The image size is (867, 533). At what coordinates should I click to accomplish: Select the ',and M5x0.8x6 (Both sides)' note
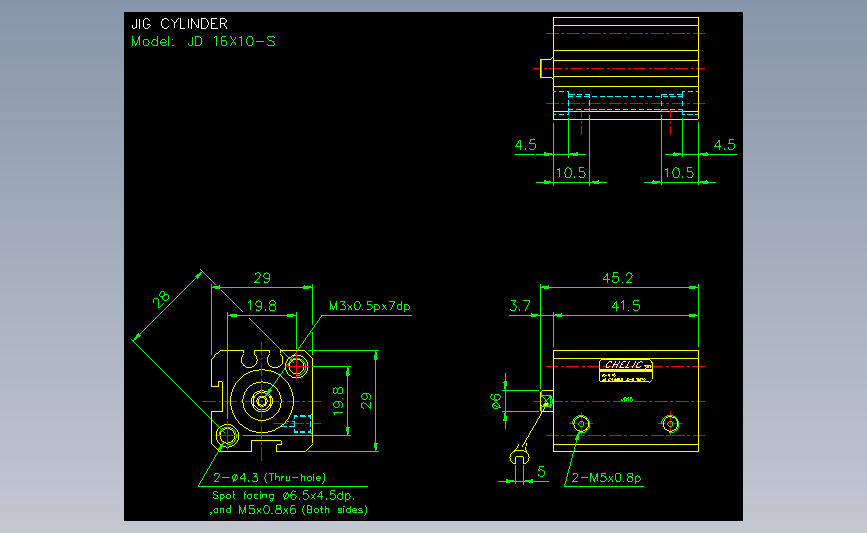288,510
